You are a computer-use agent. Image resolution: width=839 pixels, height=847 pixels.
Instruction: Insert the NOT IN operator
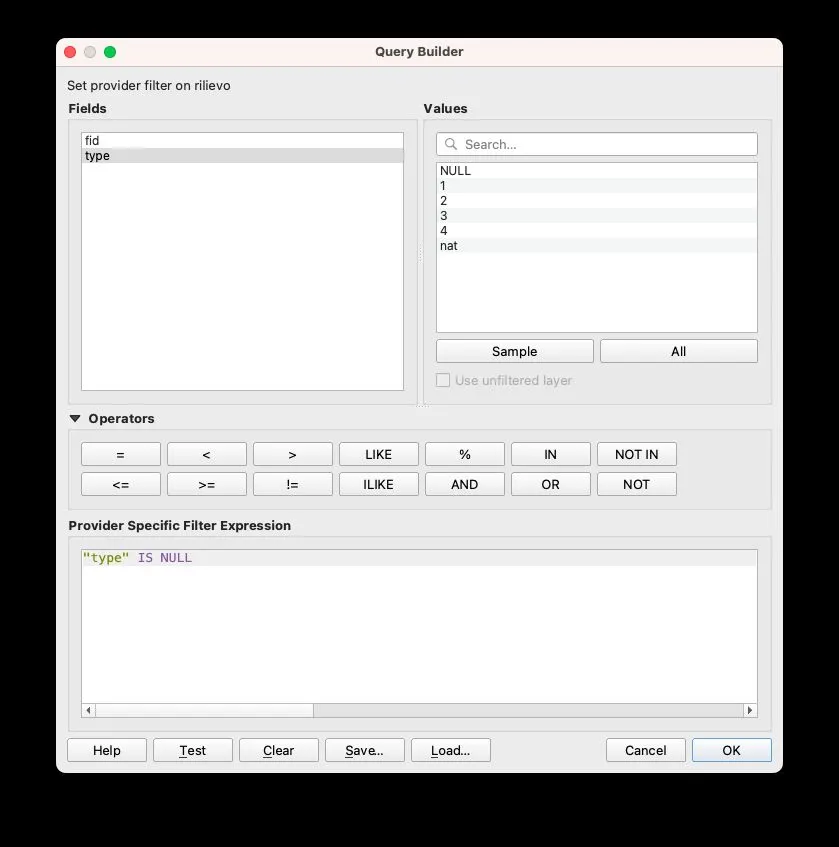636,453
